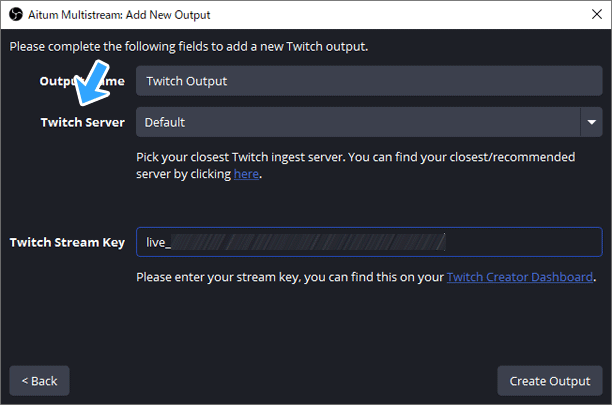Click the Twitch Stream Key label
Viewport: 612px width, 405px height.
[67, 242]
